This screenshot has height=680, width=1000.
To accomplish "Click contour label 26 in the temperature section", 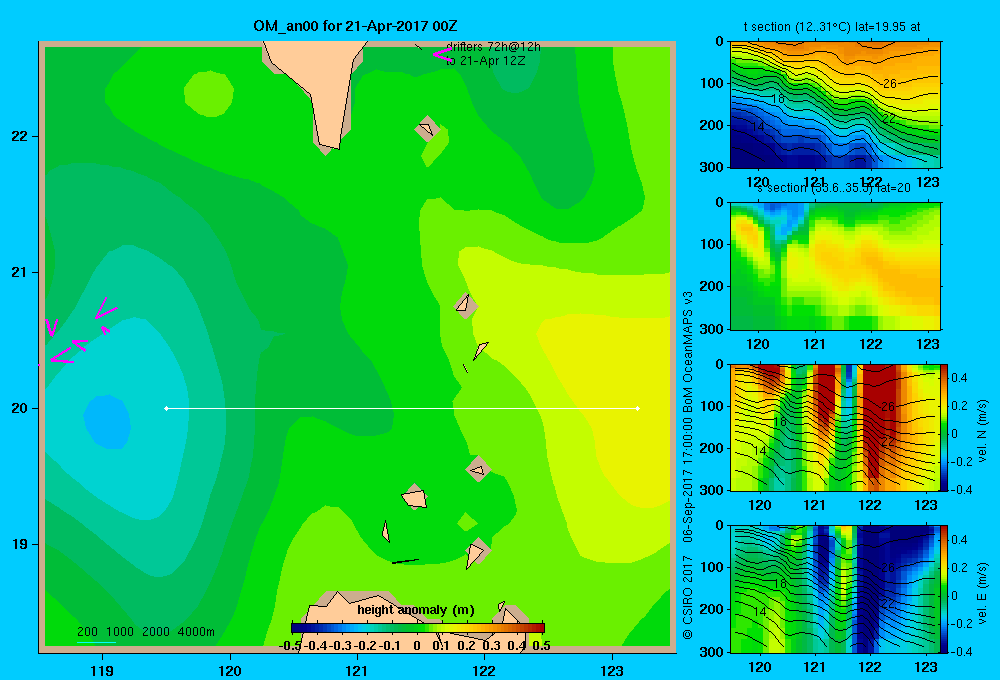I will pyautogui.click(x=890, y=84).
